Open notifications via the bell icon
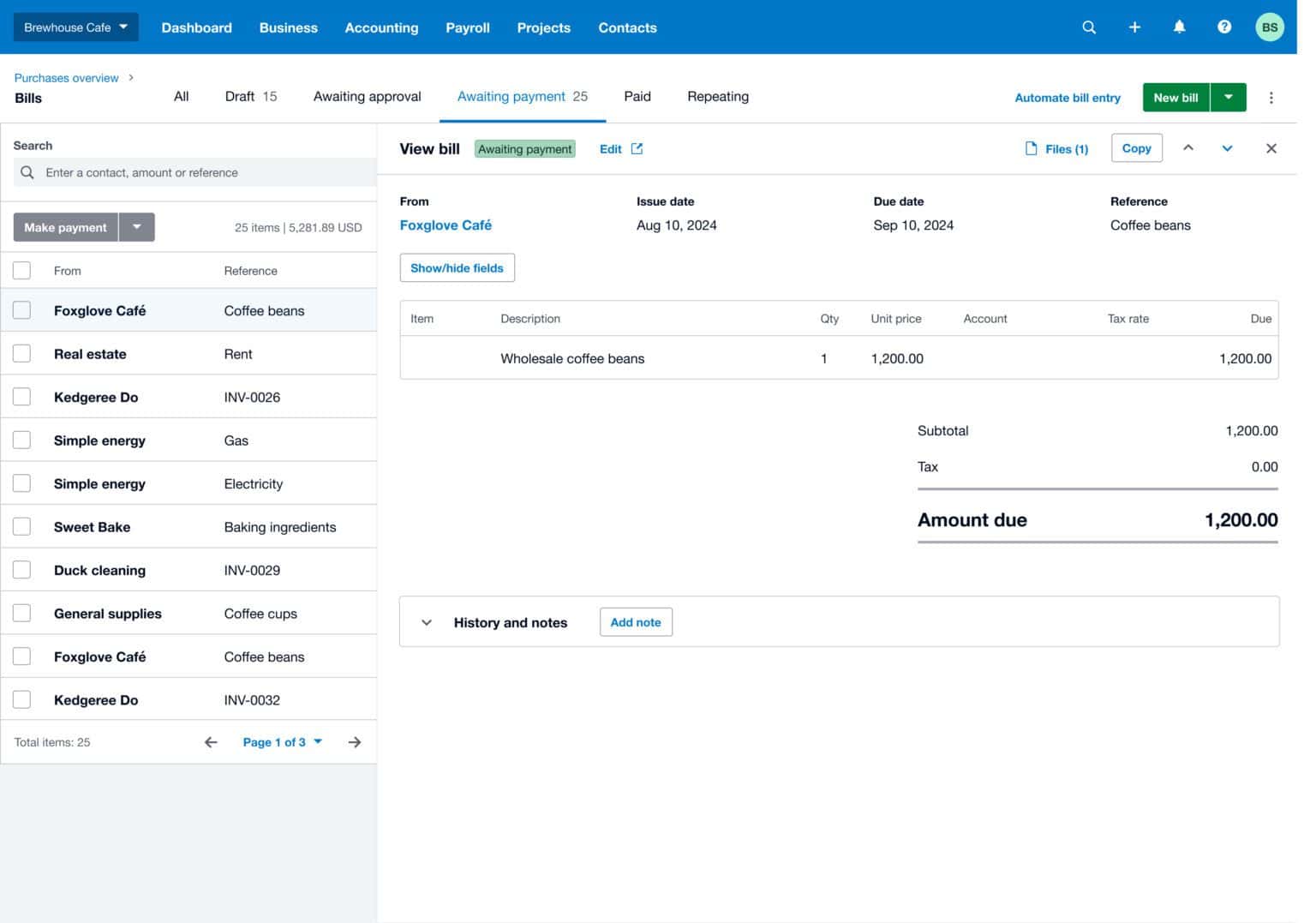1316x923 pixels. click(1179, 27)
